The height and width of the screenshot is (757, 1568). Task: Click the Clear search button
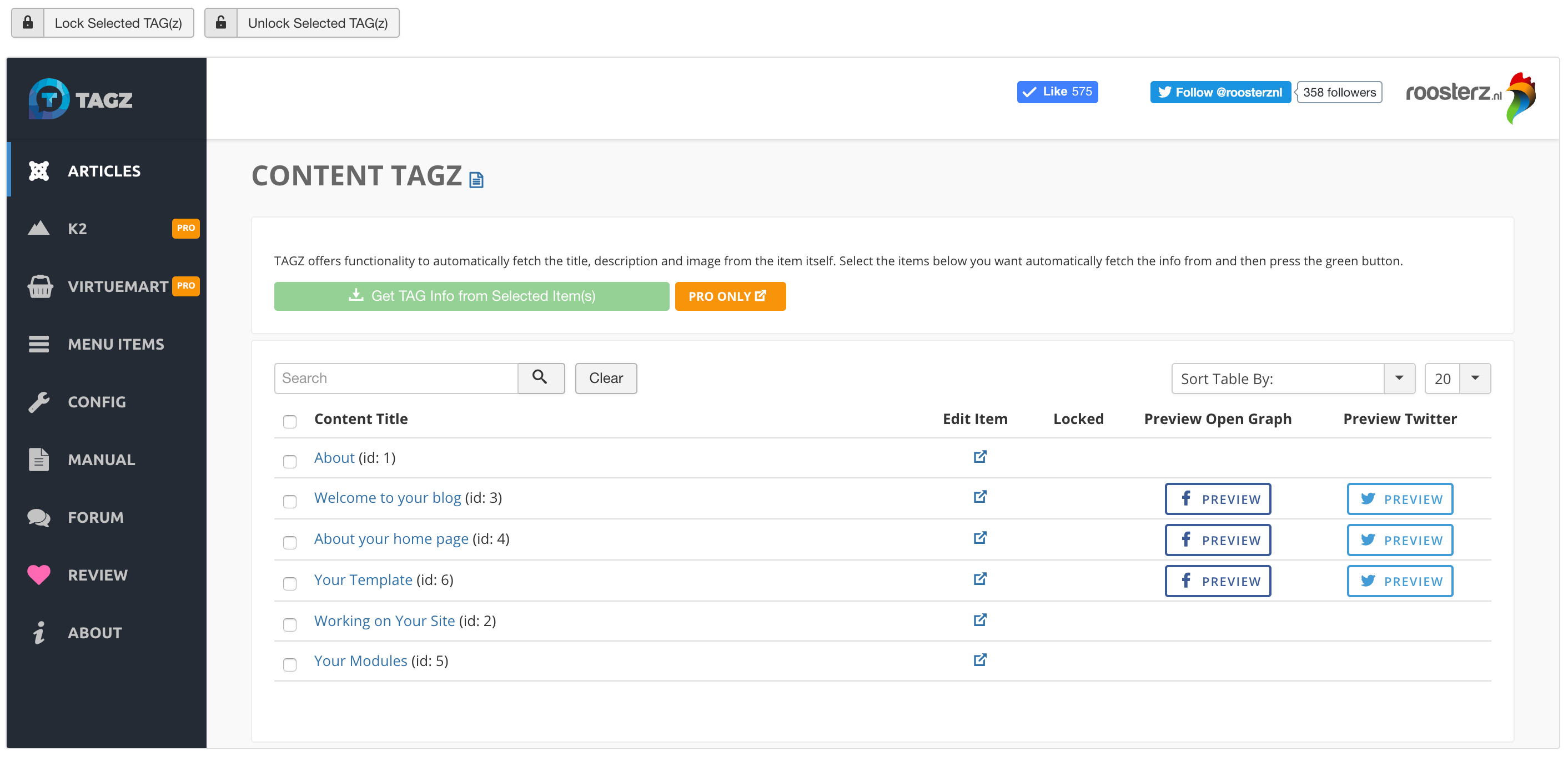tap(605, 378)
